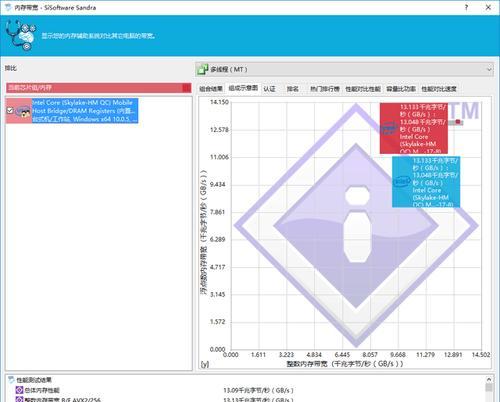This screenshot has height=402, width=500.
Task: Click the 性能测试结果 header icon
Action: coord(12,379)
